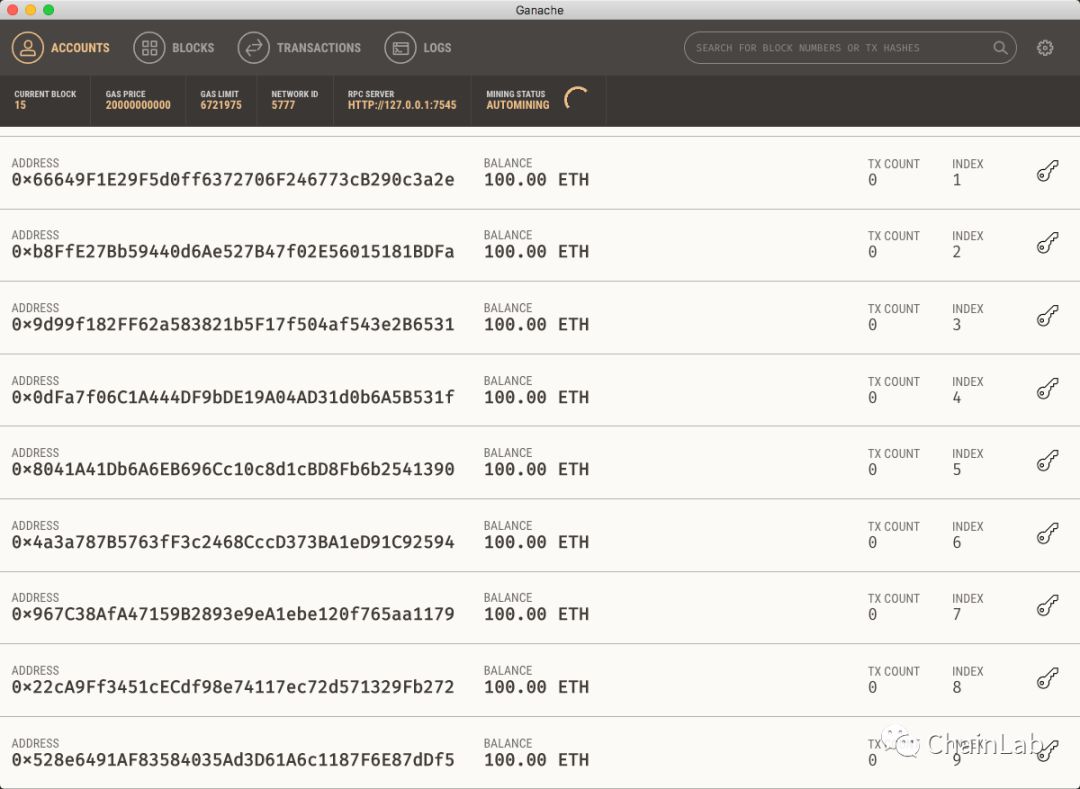
Task: Show private key for account index 1
Action: tap(1048, 171)
